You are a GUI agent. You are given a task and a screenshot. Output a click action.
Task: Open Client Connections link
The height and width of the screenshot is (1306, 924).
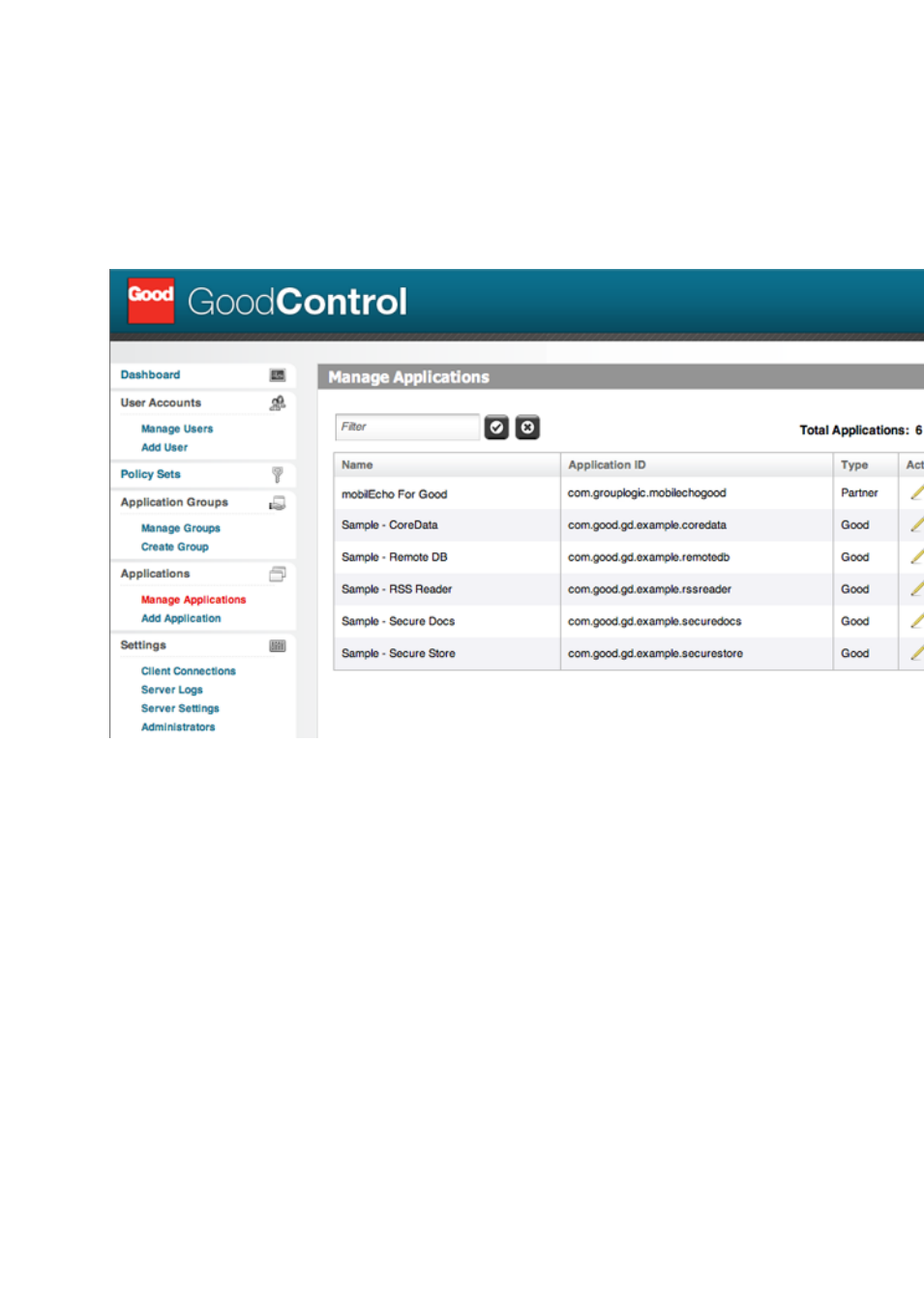coord(189,671)
